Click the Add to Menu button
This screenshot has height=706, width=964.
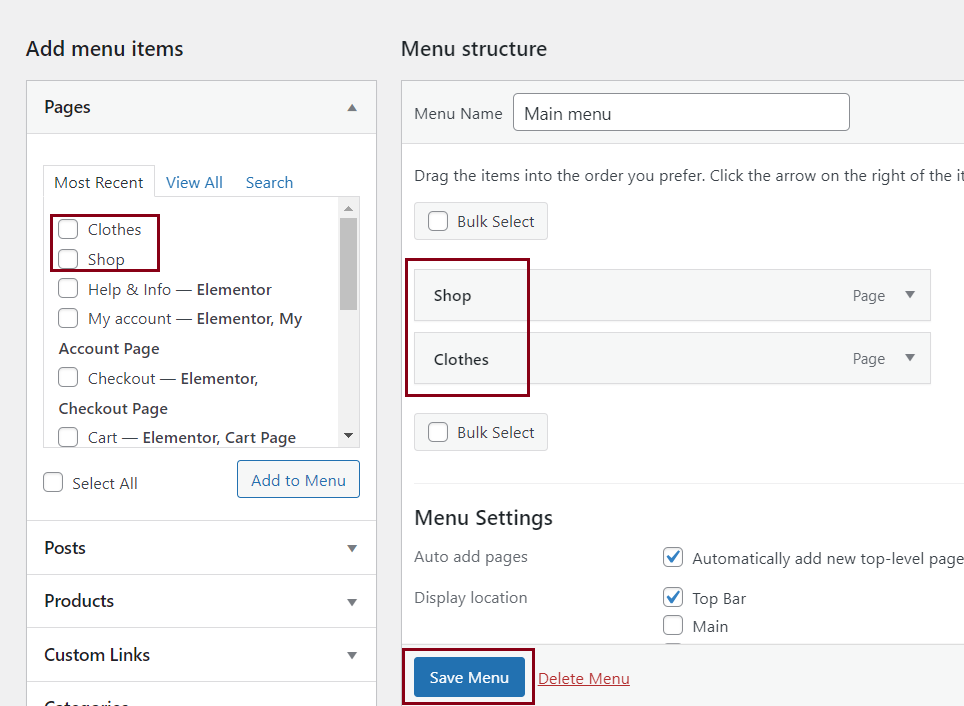298,479
